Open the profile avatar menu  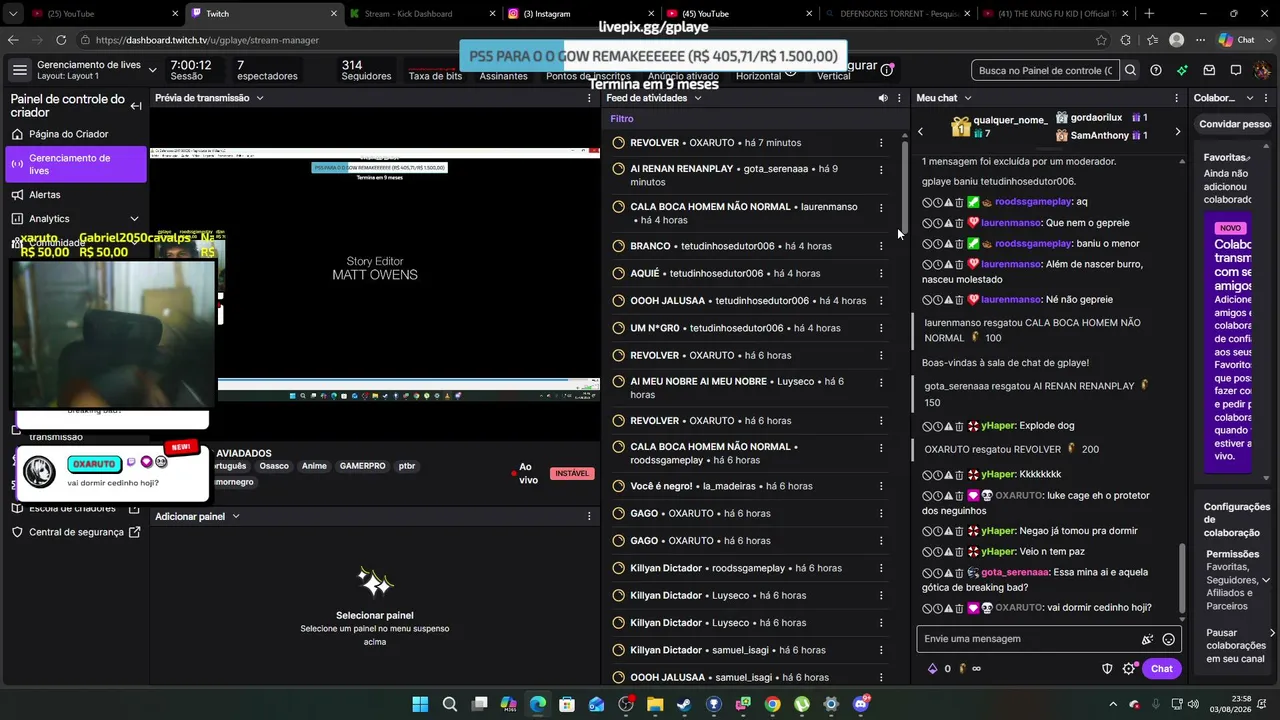[1262, 70]
